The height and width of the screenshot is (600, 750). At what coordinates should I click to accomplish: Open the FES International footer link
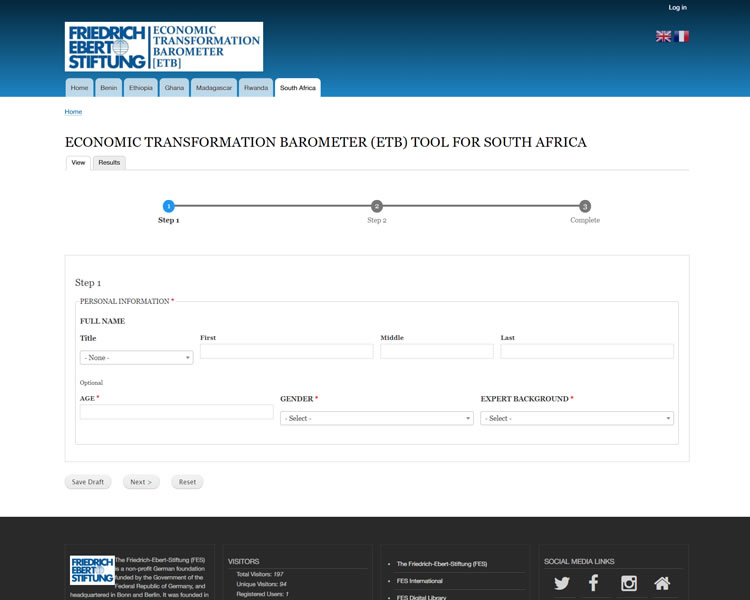(419, 581)
